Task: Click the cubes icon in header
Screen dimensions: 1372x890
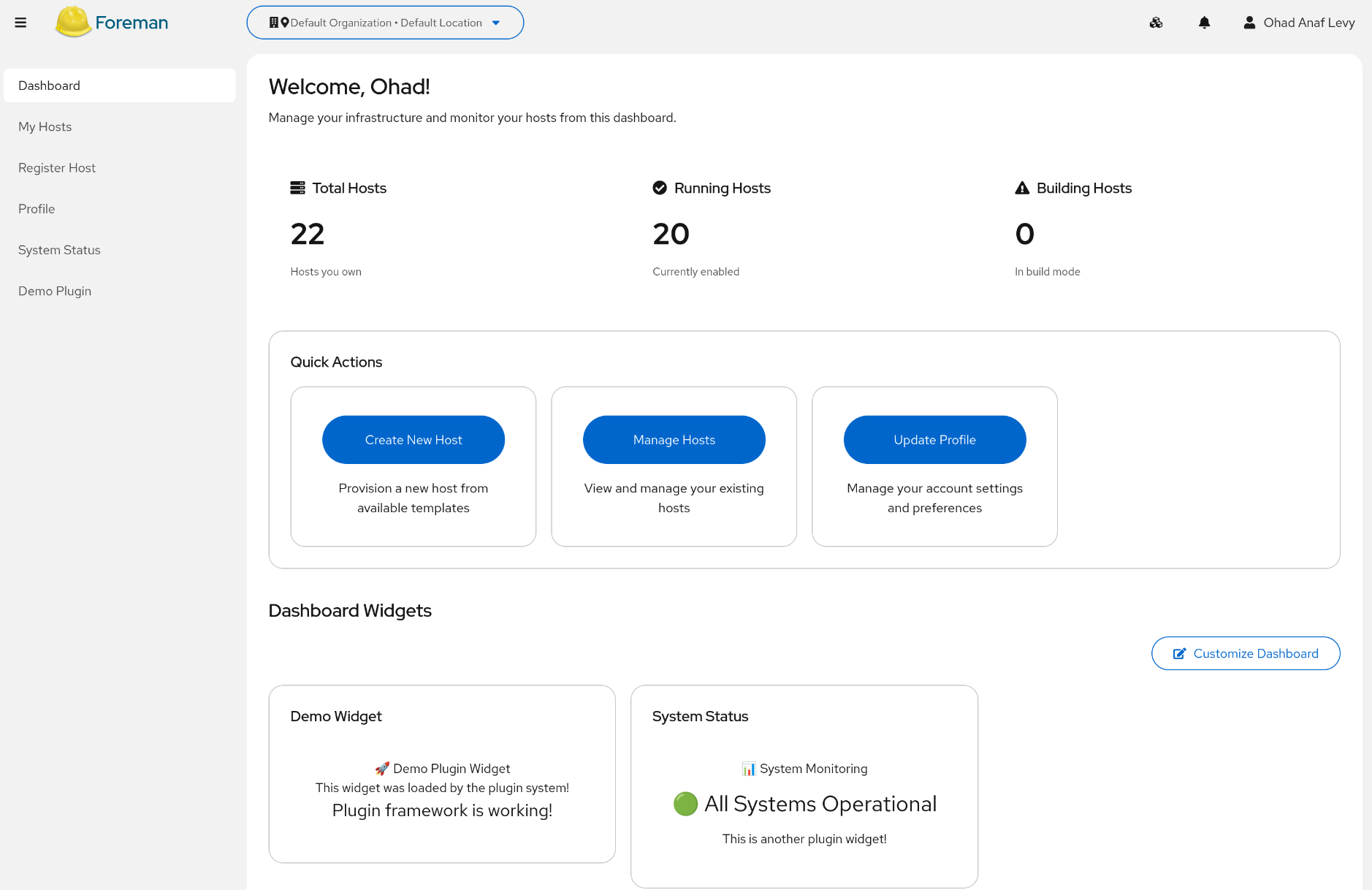Action: coord(1156,23)
